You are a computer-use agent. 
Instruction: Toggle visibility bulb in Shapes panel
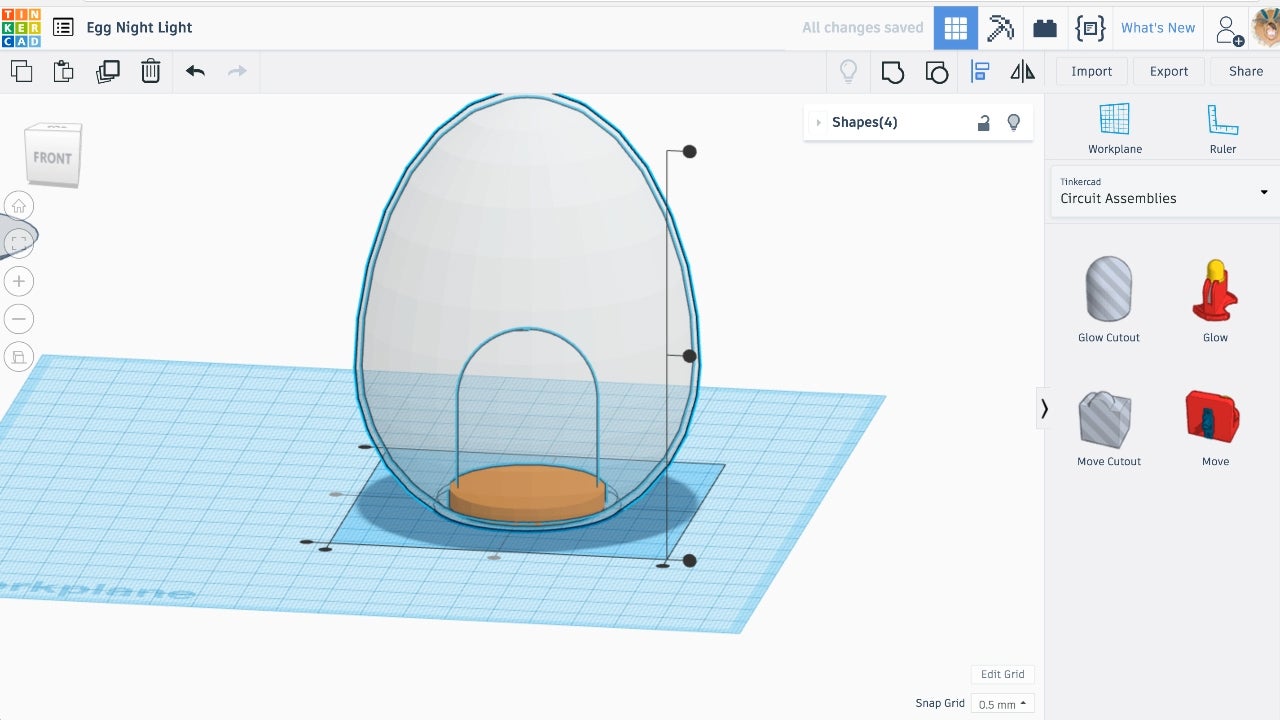pyautogui.click(x=1013, y=122)
